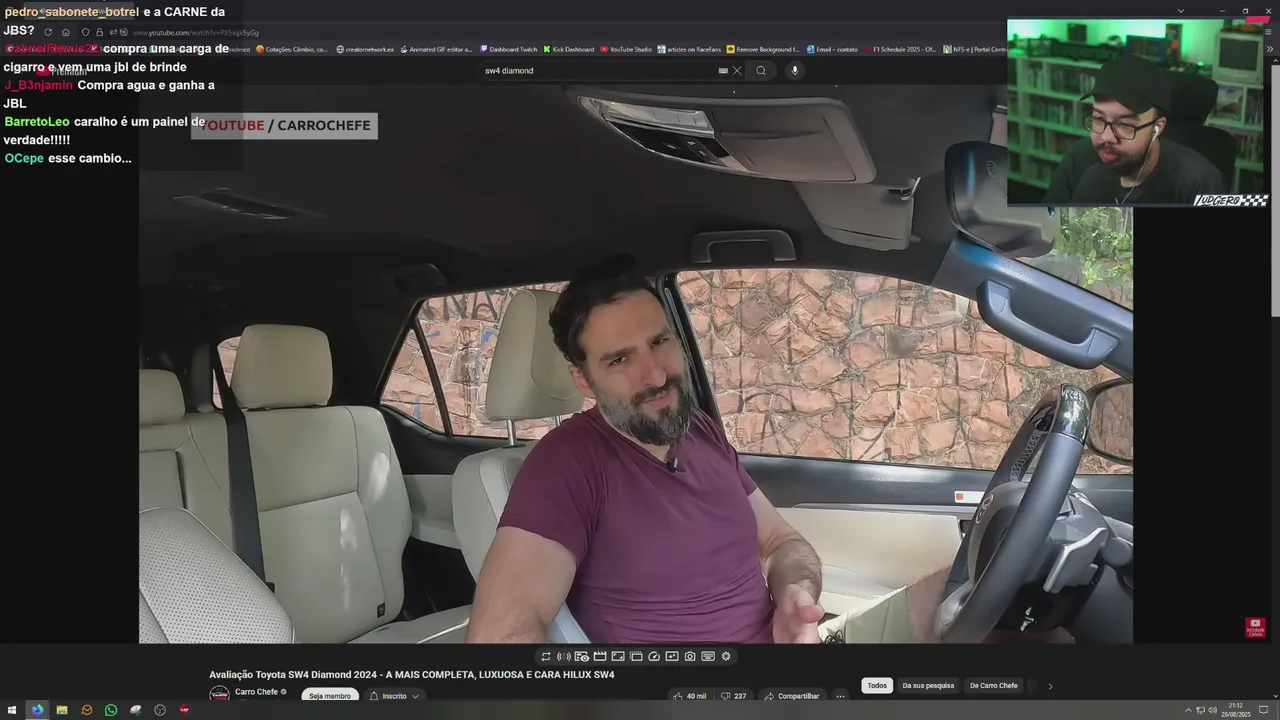The image size is (1280, 720).
Task: Open the 'Dashboard Twitch' bookmark
Action: pyautogui.click(x=509, y=49)
